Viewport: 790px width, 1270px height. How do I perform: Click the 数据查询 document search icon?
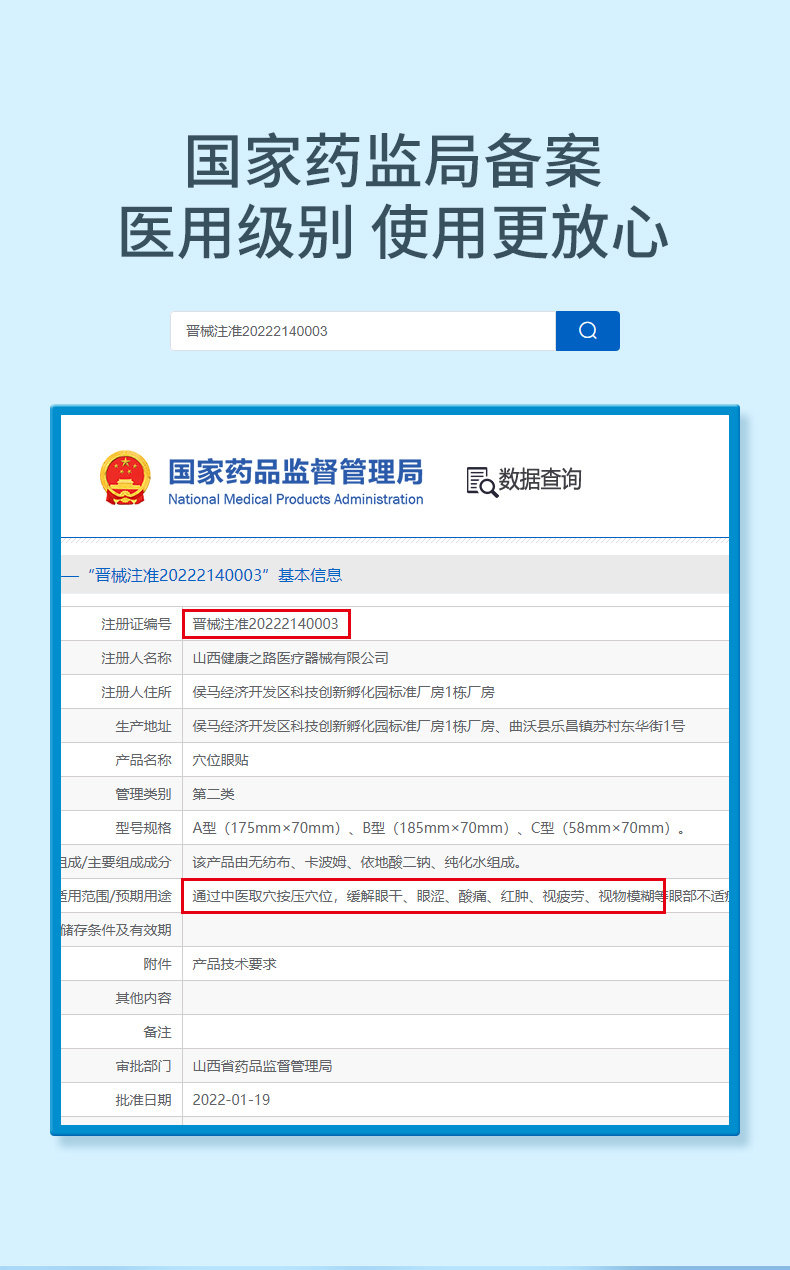481,481
